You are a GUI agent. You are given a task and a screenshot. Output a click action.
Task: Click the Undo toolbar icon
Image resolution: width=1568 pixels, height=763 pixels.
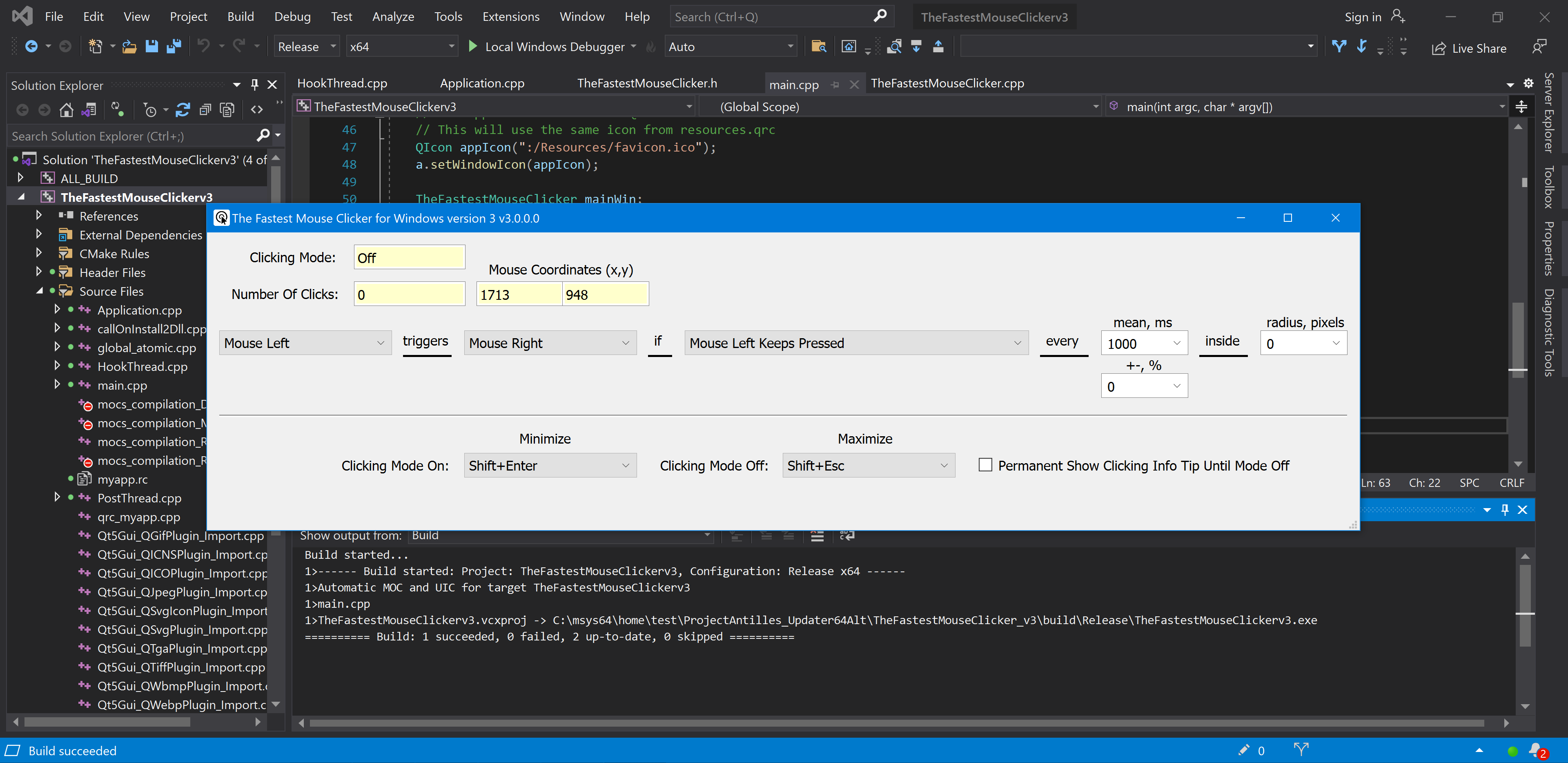[203, 46]
